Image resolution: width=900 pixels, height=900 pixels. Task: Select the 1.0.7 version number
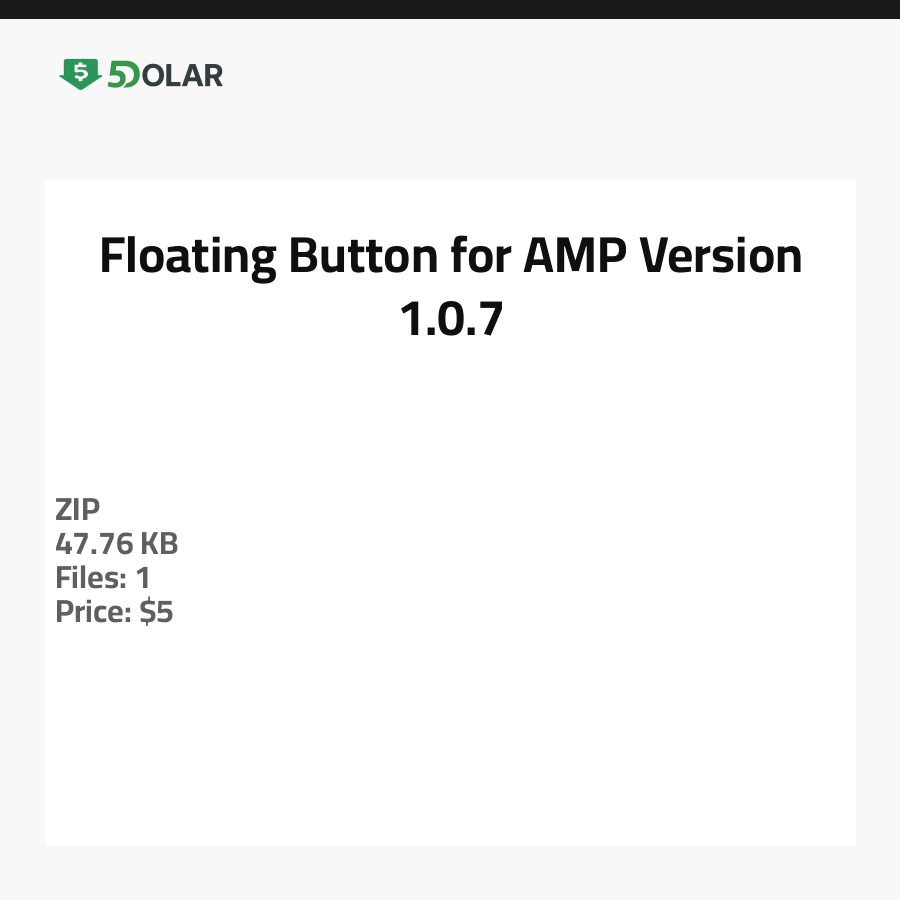pyautogui.click(x=450, y=320)
